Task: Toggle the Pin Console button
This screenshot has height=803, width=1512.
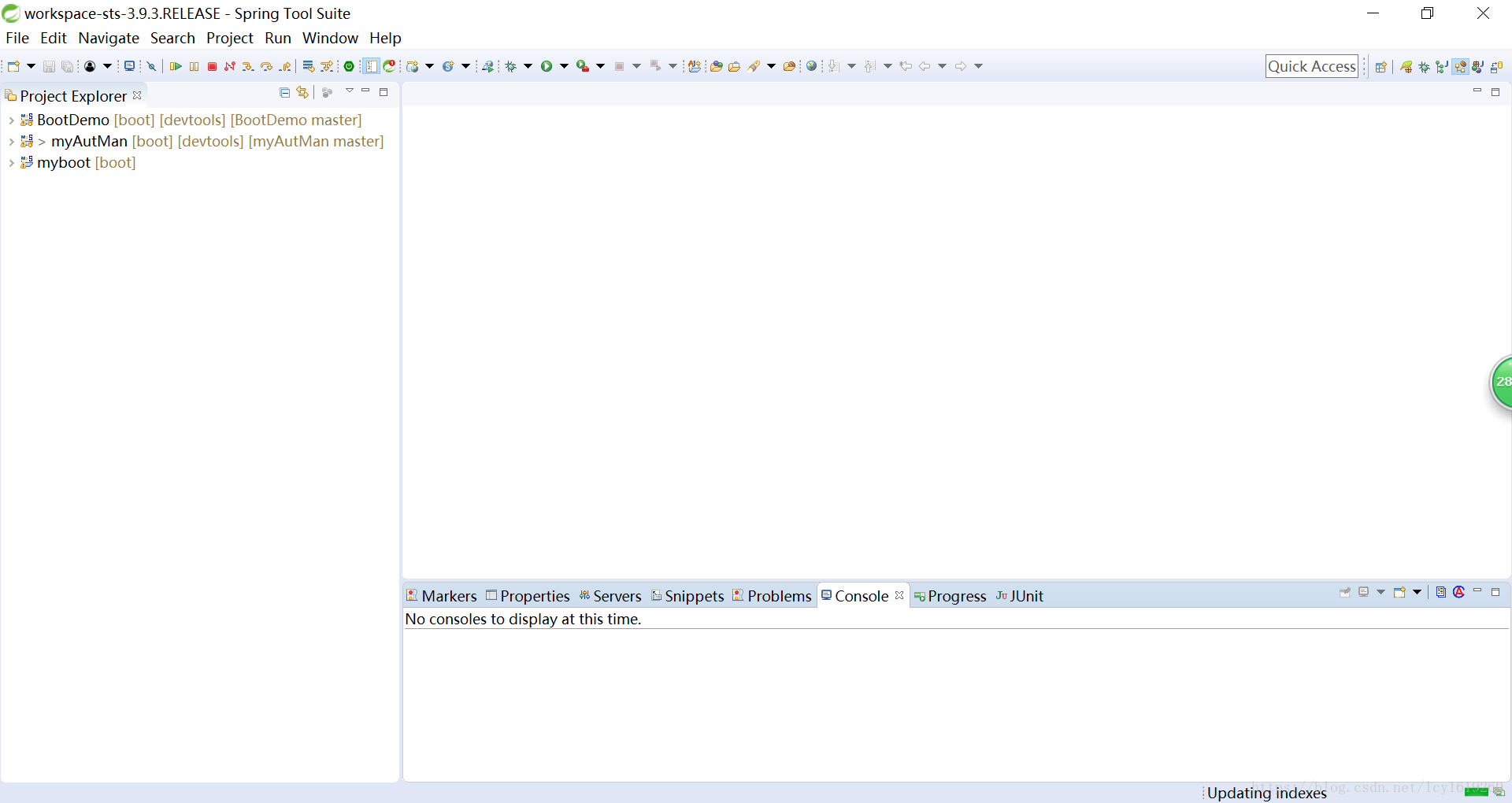Action: click(1345, 592)
